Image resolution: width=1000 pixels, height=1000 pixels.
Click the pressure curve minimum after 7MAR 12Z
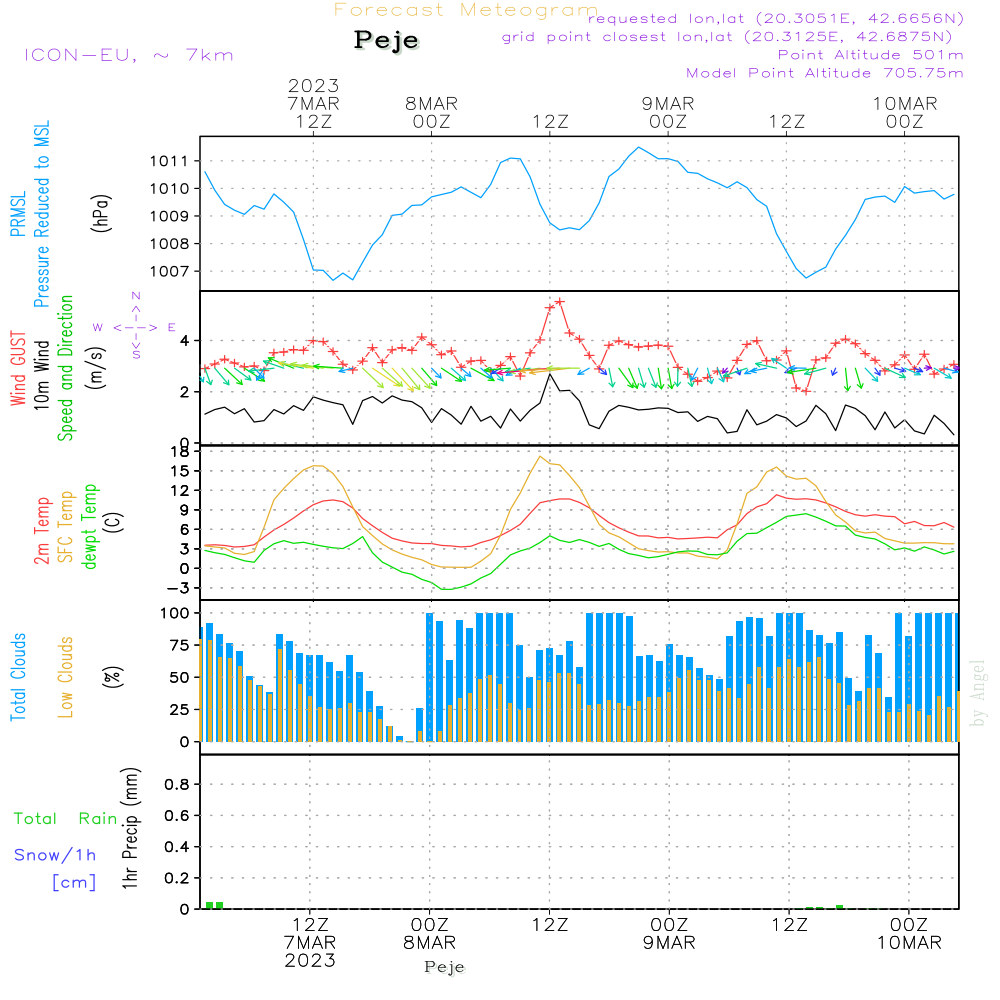333,280
